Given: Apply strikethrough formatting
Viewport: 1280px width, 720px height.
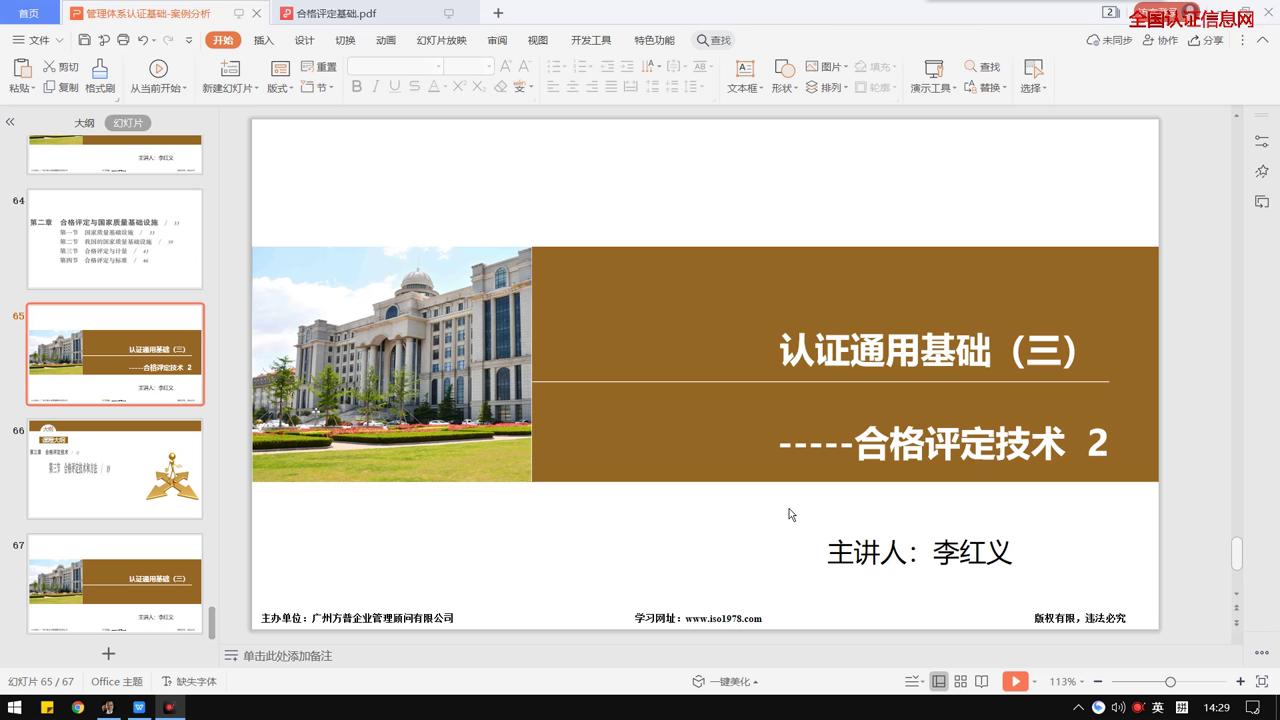Looking at the screenshot, I should (414, 87).
